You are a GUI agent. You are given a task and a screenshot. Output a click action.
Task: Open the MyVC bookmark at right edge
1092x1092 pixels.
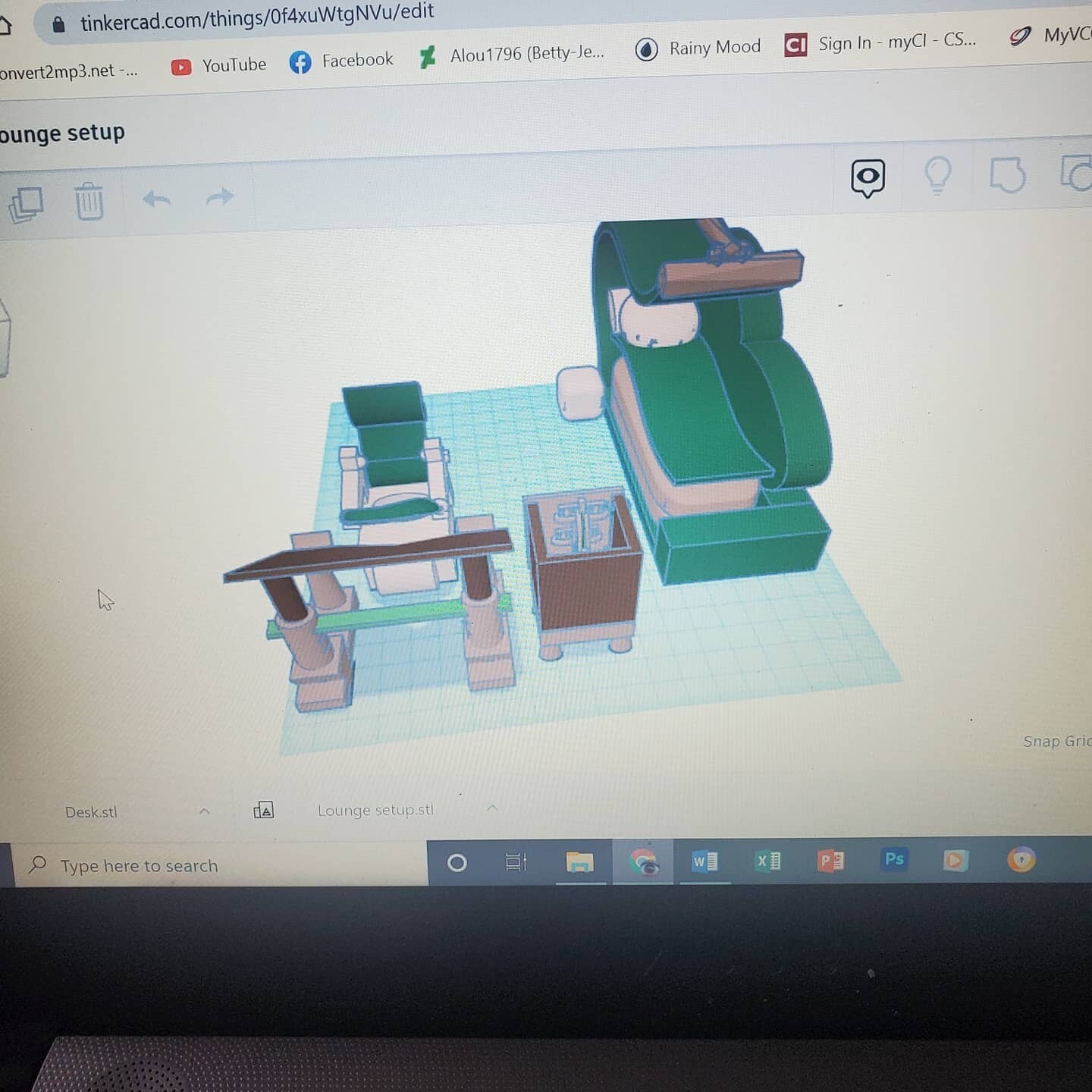click(x=1050, y=36)
